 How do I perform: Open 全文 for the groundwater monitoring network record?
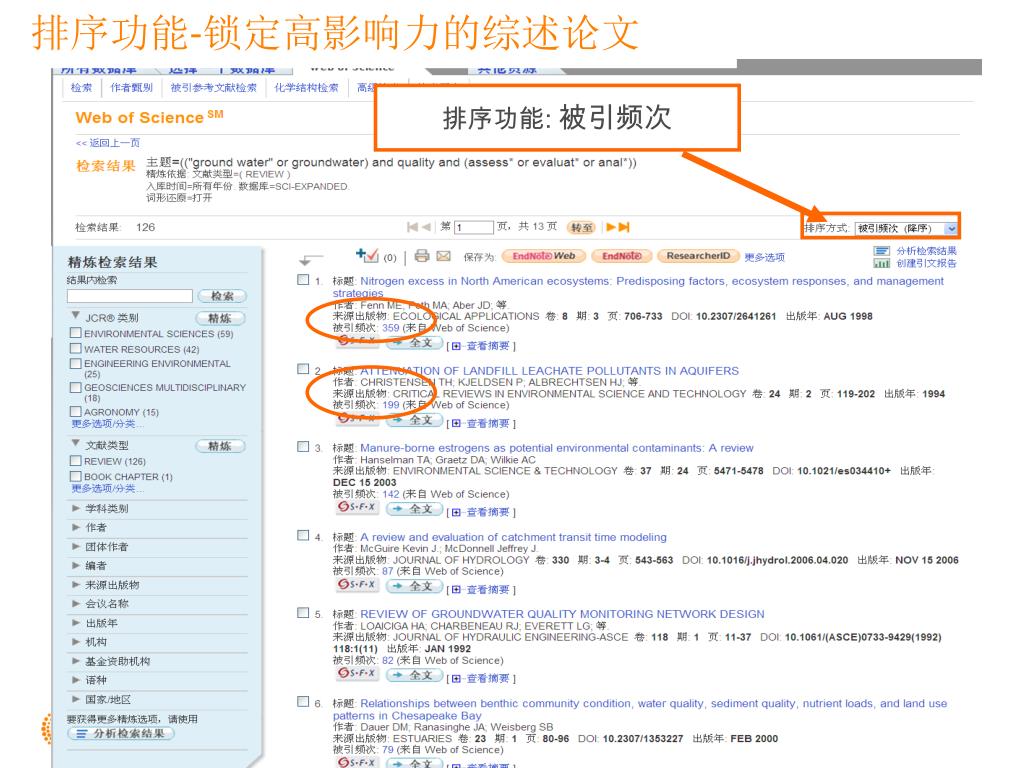[414, 675]
